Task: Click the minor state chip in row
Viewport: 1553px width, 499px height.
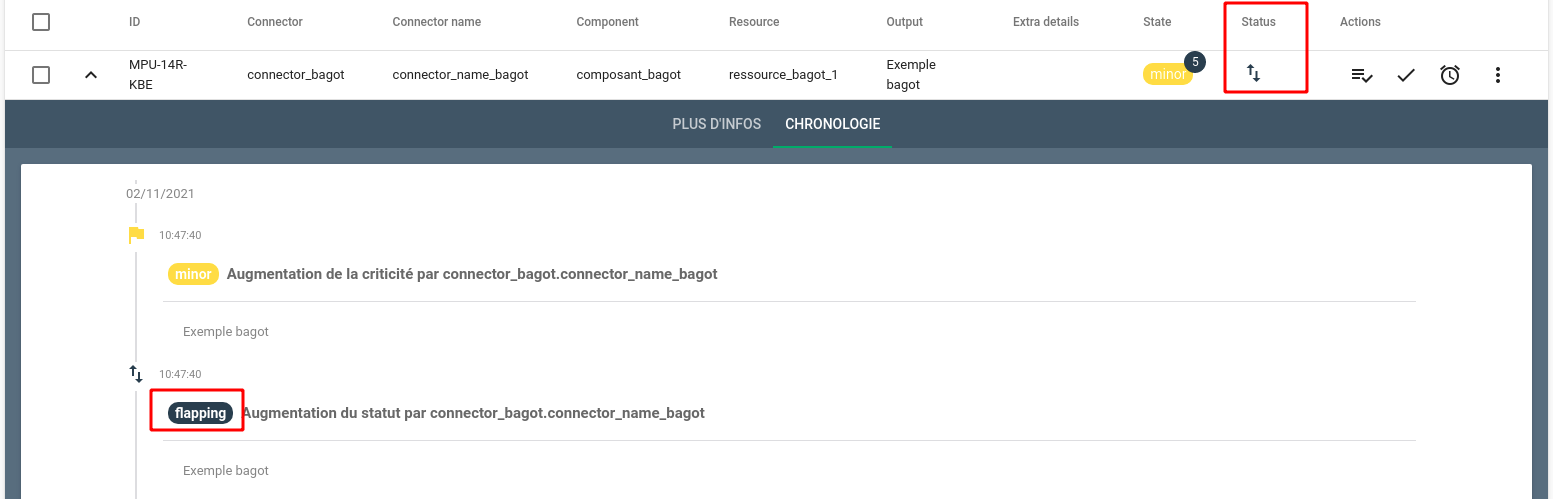Action: click(1167, 75)
